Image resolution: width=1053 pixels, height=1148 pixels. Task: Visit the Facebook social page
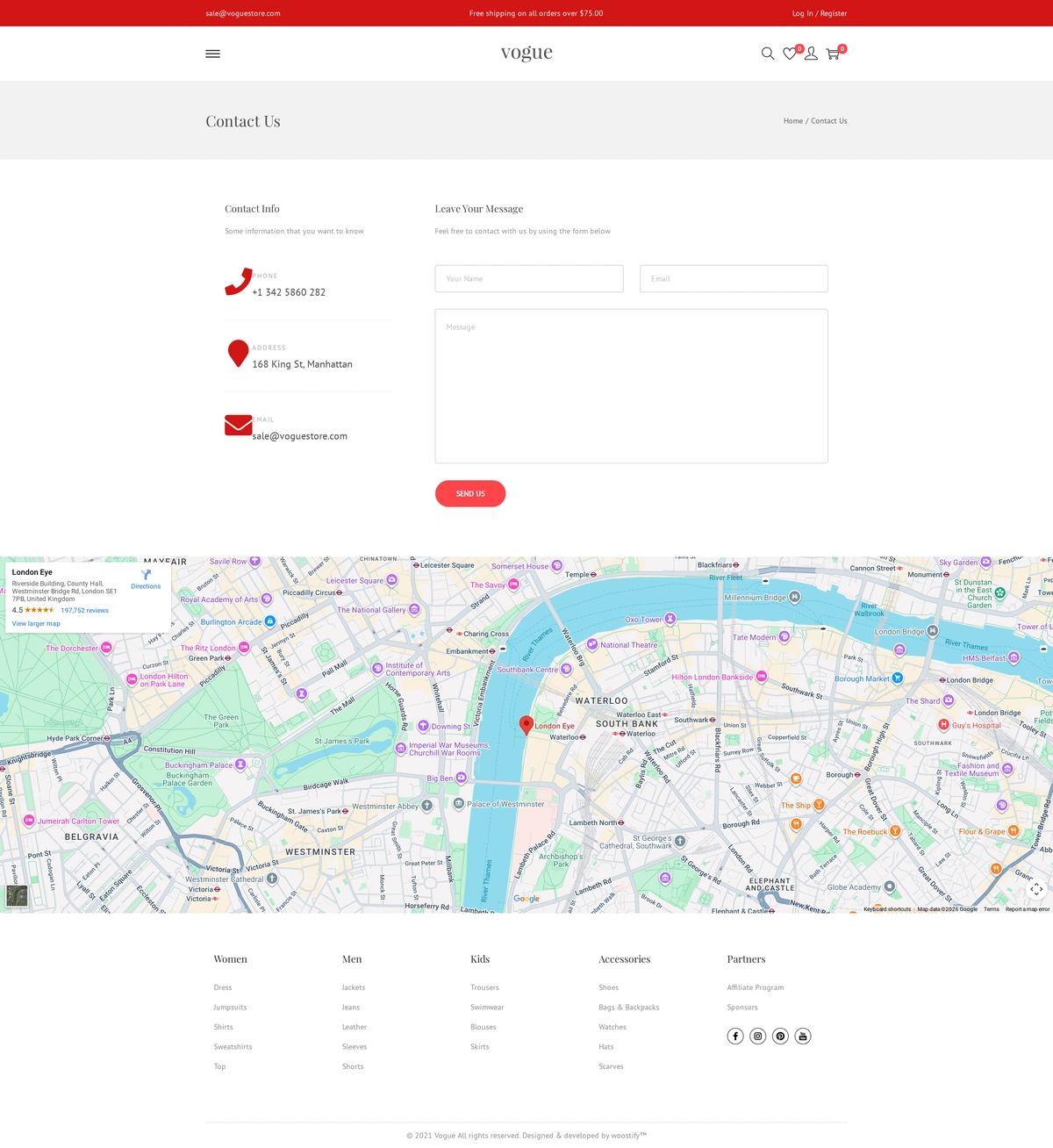[x=735, y=1037]
